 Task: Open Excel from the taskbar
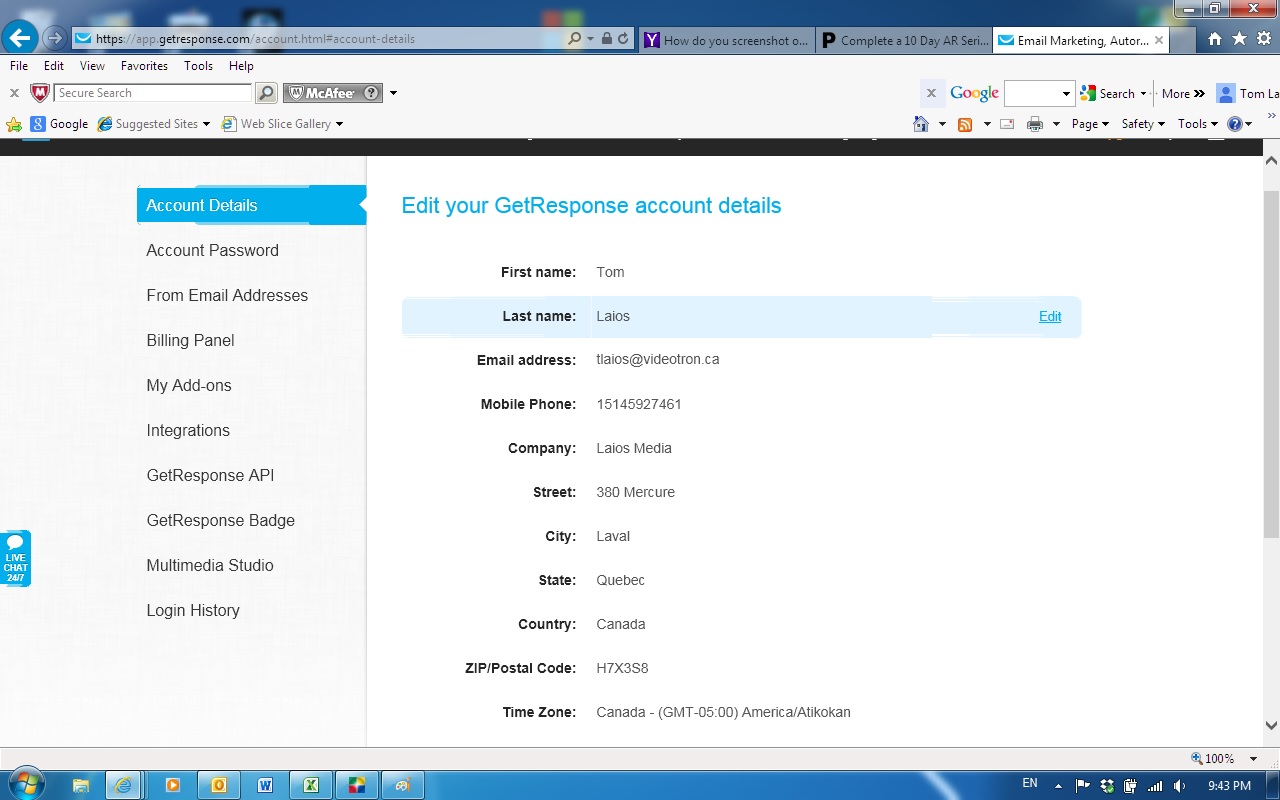point(311,785)
